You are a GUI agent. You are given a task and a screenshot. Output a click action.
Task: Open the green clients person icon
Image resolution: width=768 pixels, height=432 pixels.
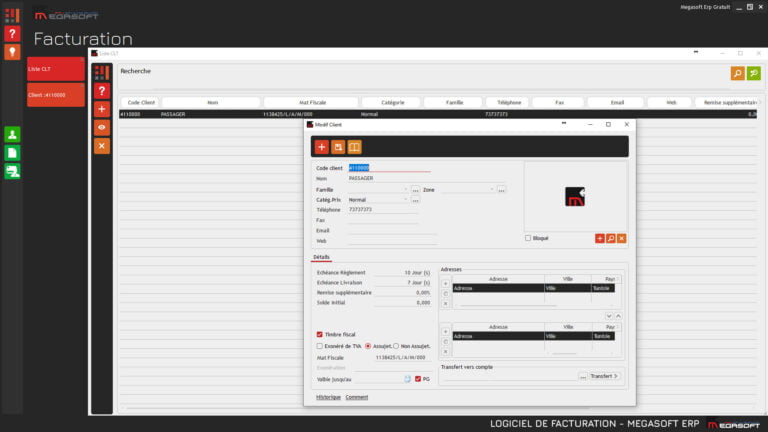pyautogui.click(x=12, y=134)
